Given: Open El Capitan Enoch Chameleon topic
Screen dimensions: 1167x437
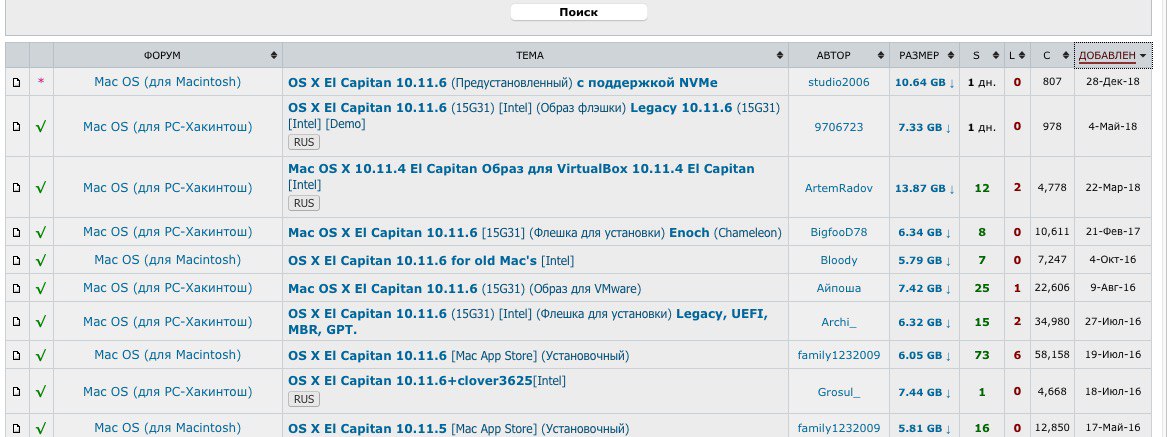Looking at the screenshot, I should (534, 233).
